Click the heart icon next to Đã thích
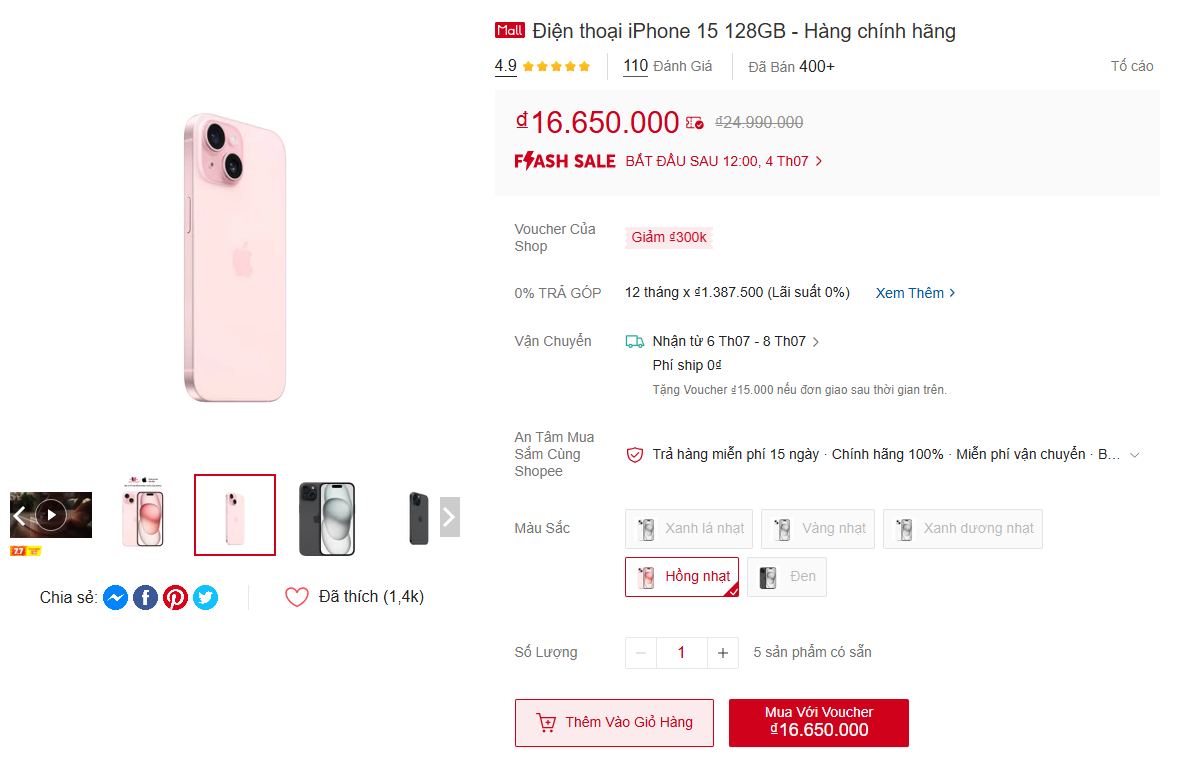1191x774 pixels. coord(297,596)
